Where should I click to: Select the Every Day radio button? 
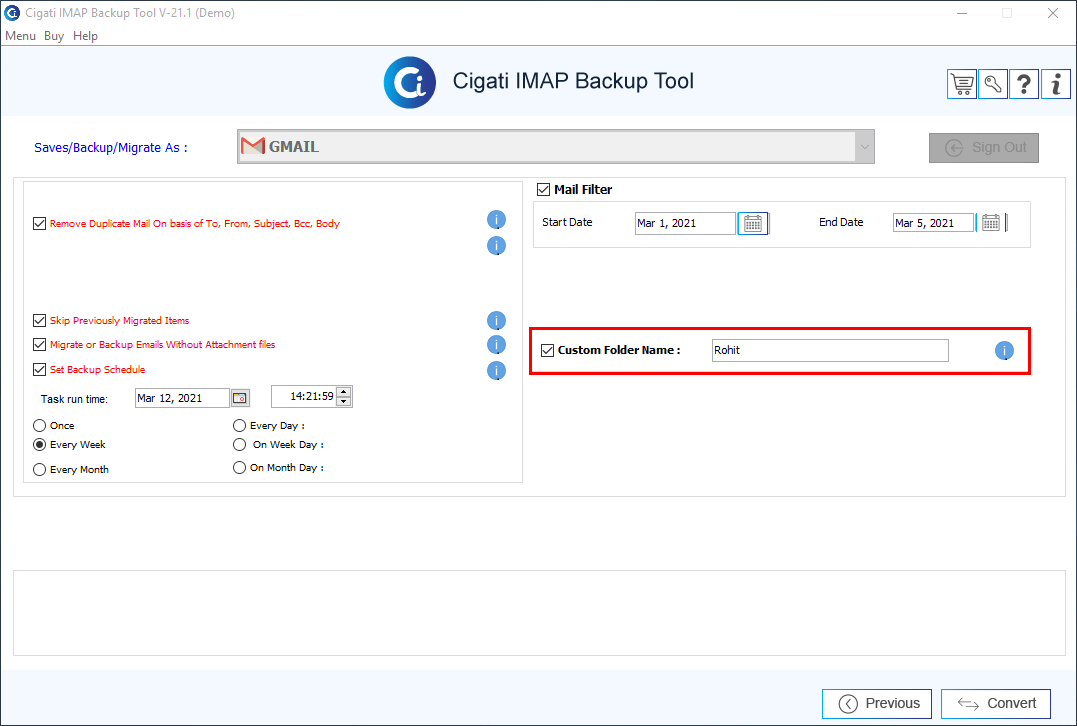coord(239,426)
